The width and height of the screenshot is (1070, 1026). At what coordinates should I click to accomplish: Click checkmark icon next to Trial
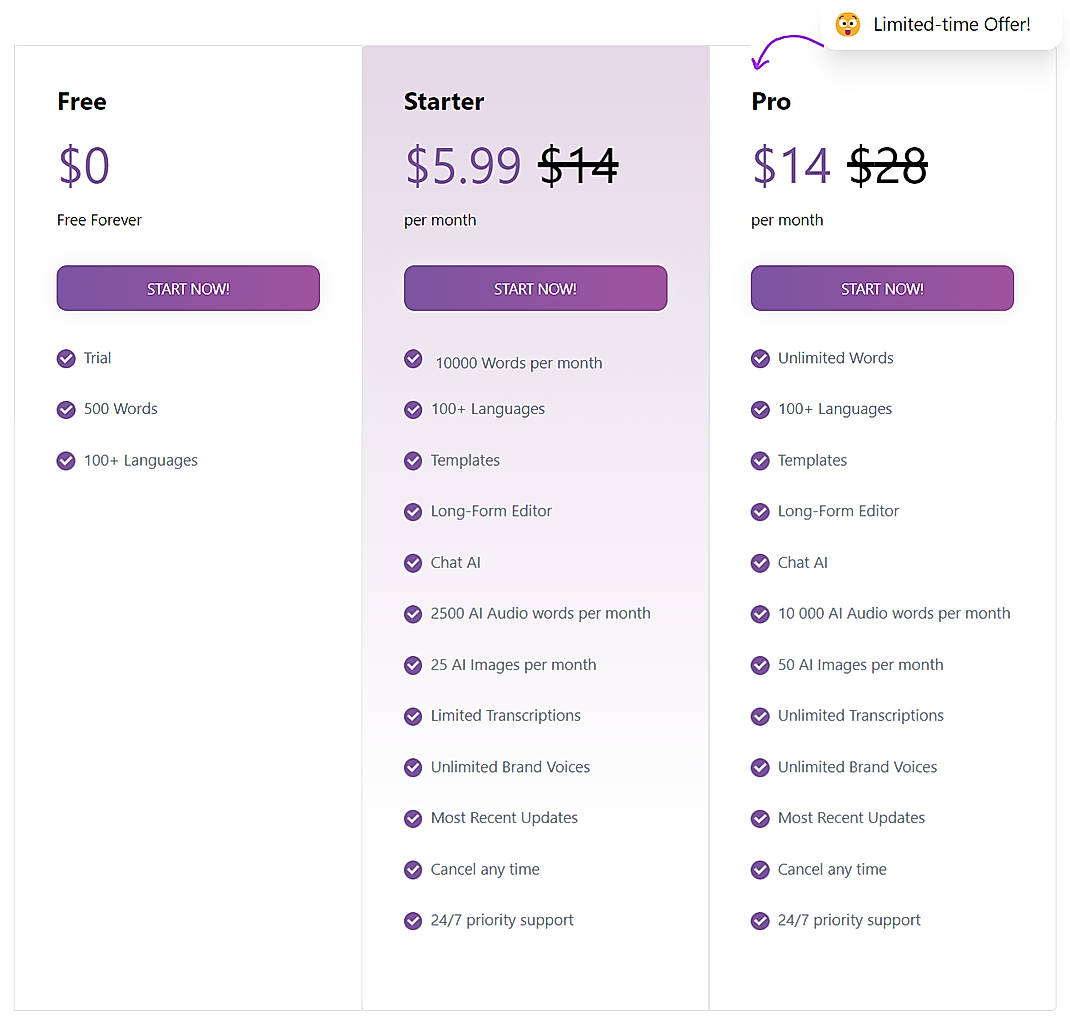pyautogui.click(x=66, y=358)
